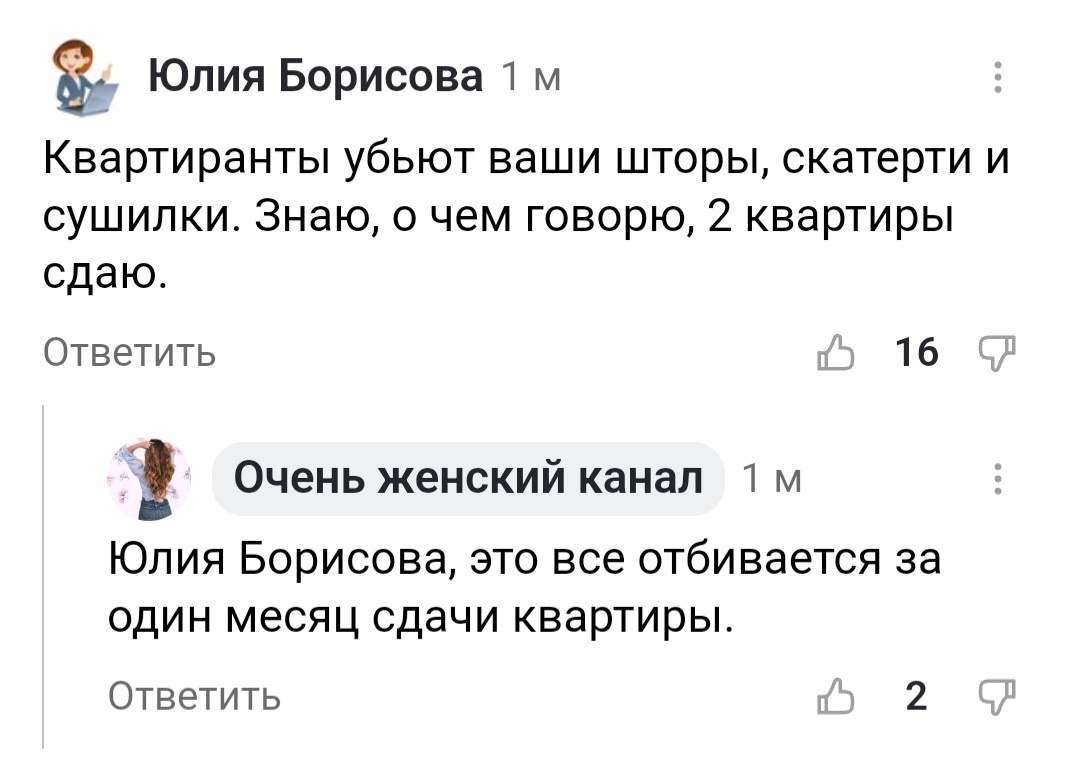Collapse the reply thread via the vertical line
This screenshot has height=763, width=1080.
43,576
